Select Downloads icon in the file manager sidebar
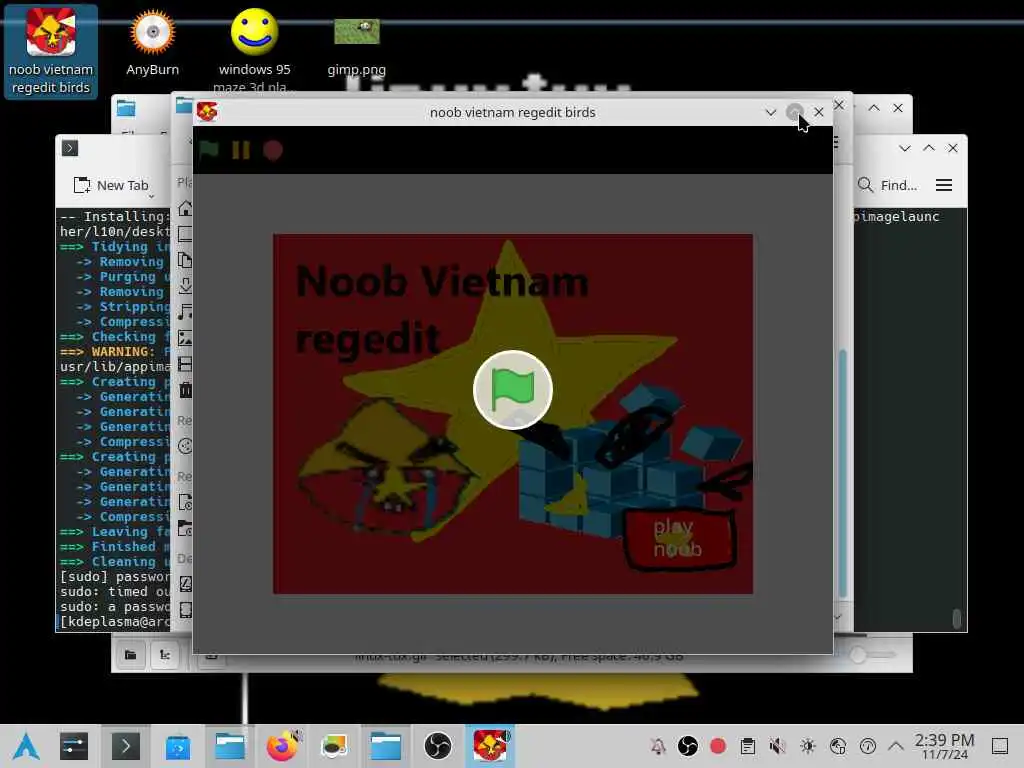 (185, 285)
